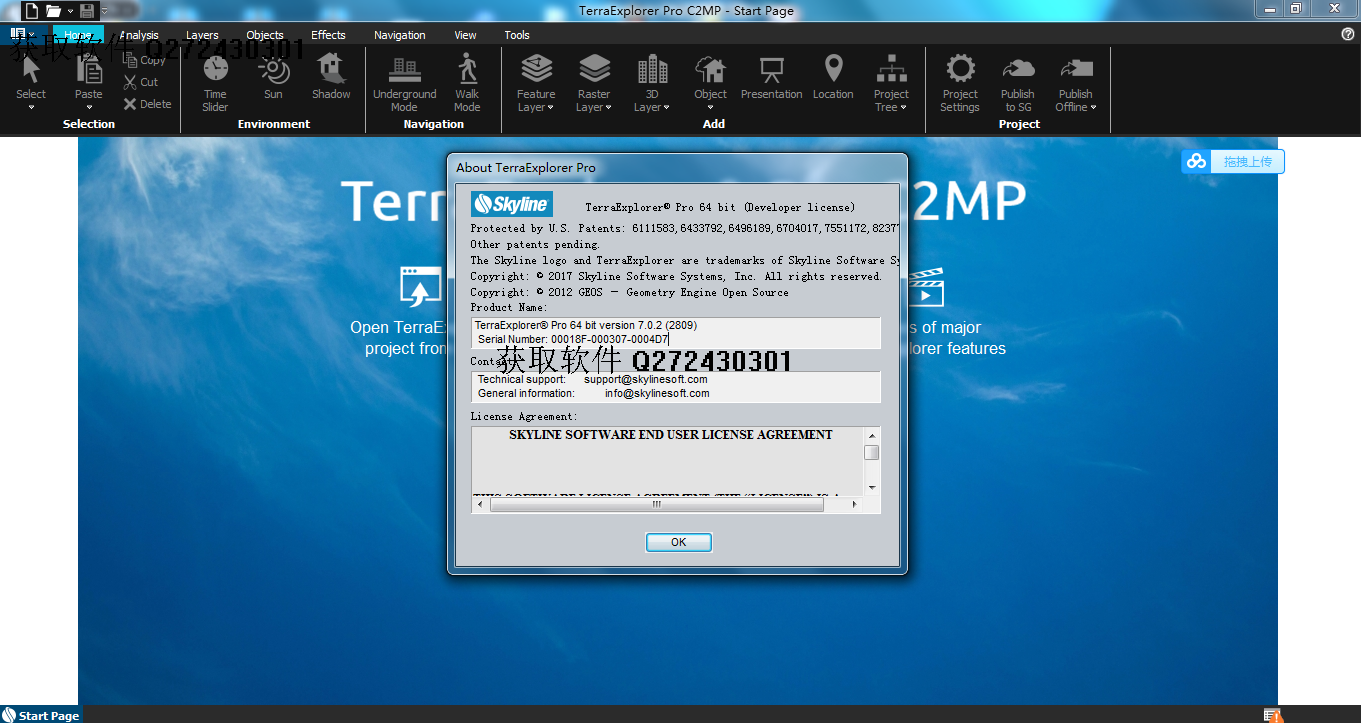Toggle the Sun environment effect

[x=273, y=77]
